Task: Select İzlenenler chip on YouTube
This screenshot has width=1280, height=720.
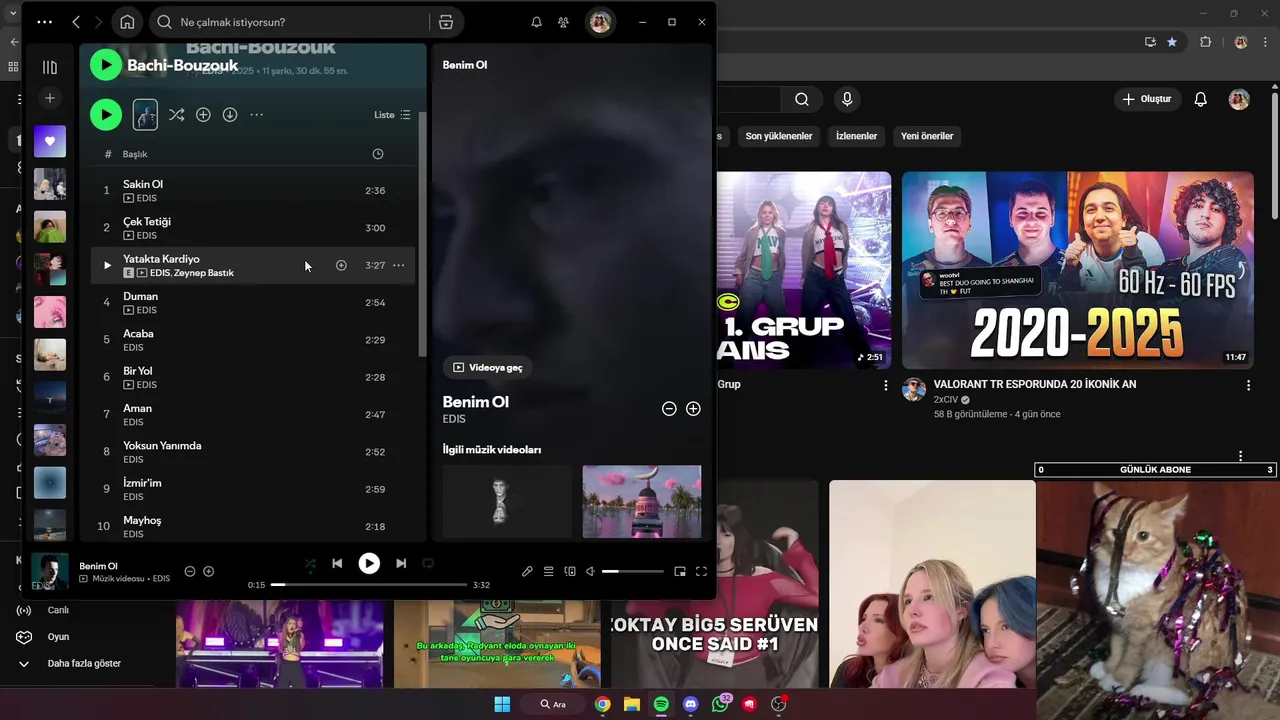Action: click(857, 136)
